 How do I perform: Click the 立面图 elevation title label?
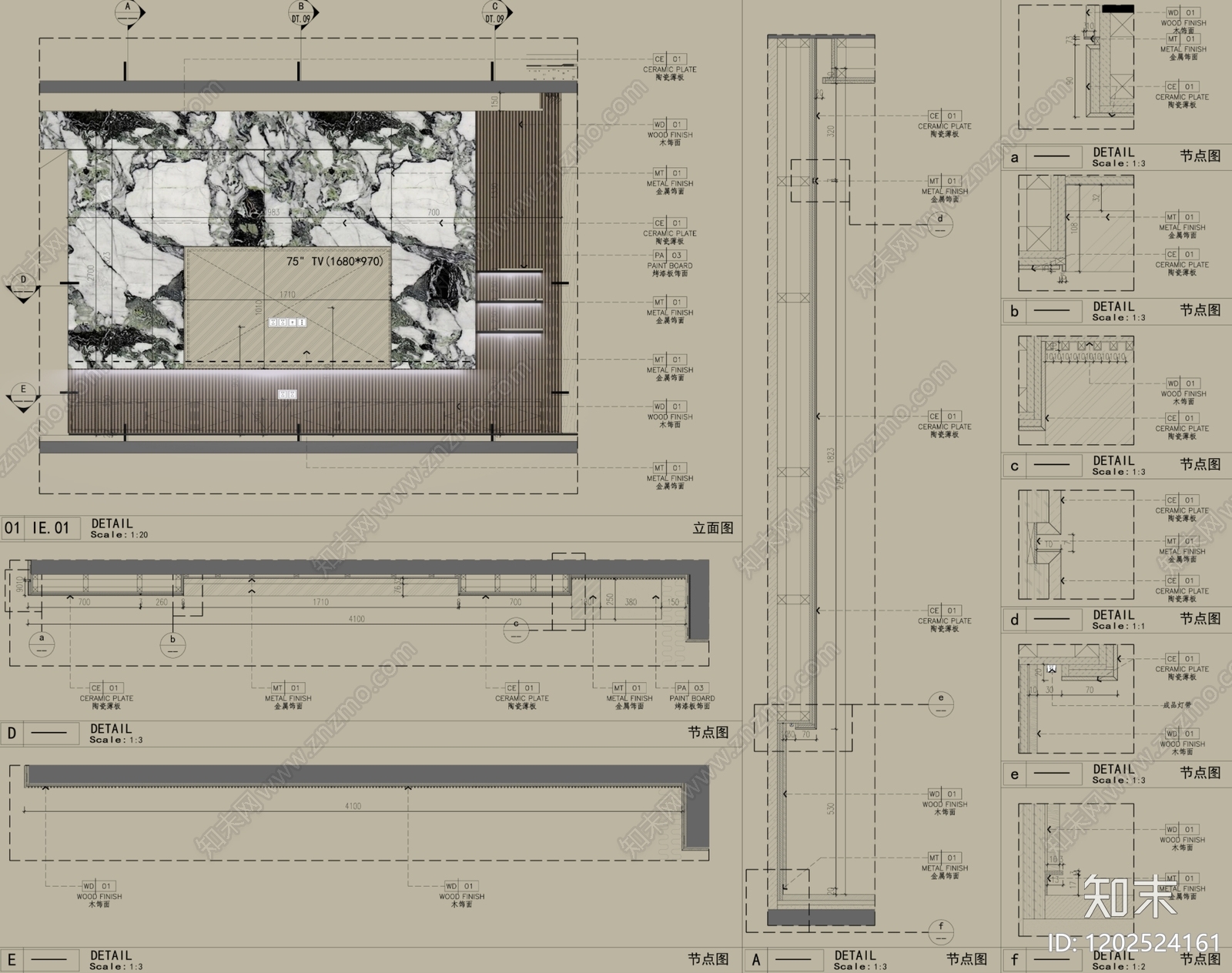tap(712, 528)
